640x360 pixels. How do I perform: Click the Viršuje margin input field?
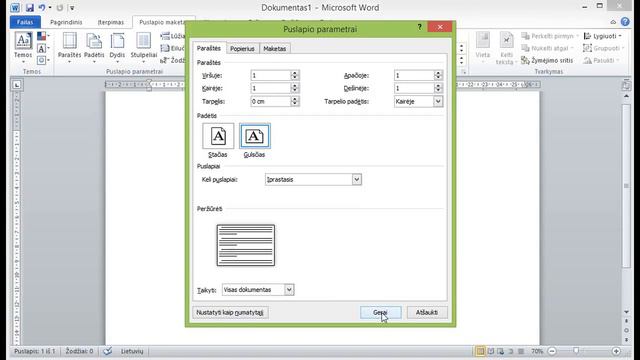click(271, 75)
